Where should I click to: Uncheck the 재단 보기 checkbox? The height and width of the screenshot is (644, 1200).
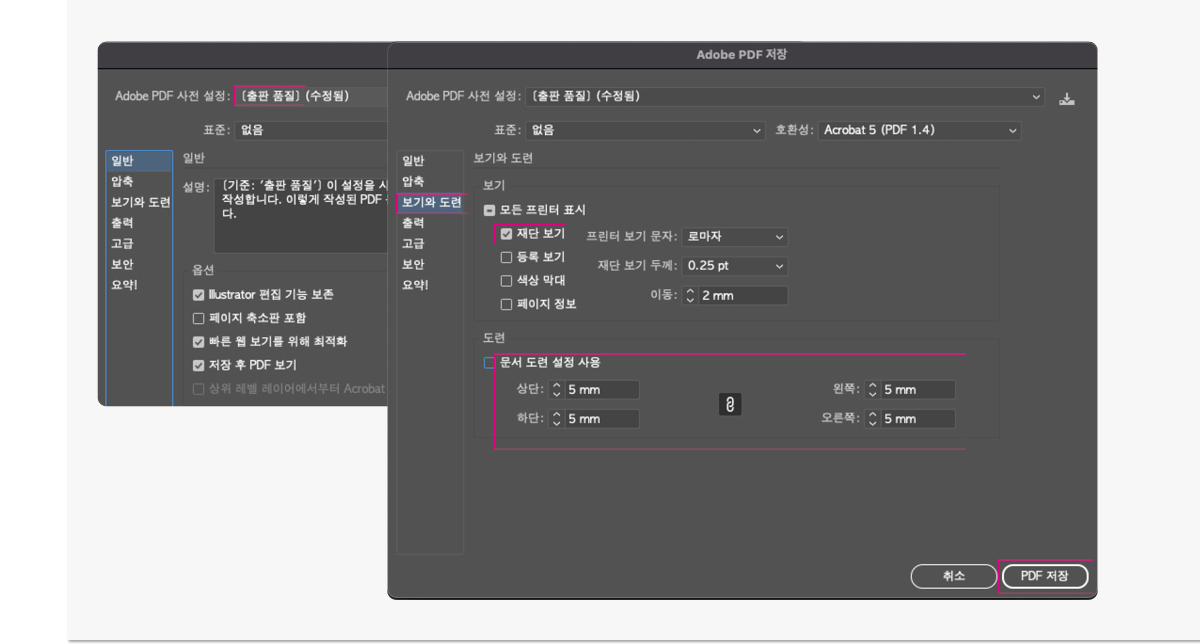click(x=506, y=233)
